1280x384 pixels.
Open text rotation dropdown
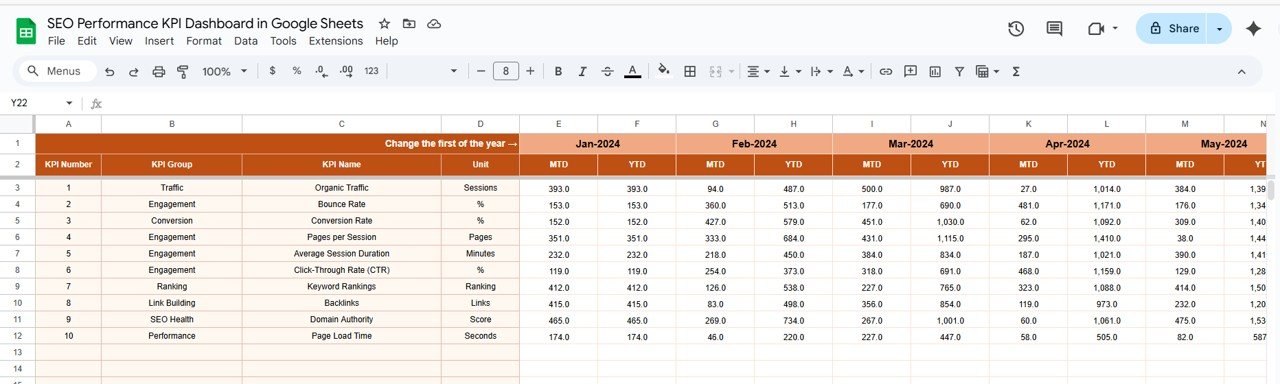(852, 71)
